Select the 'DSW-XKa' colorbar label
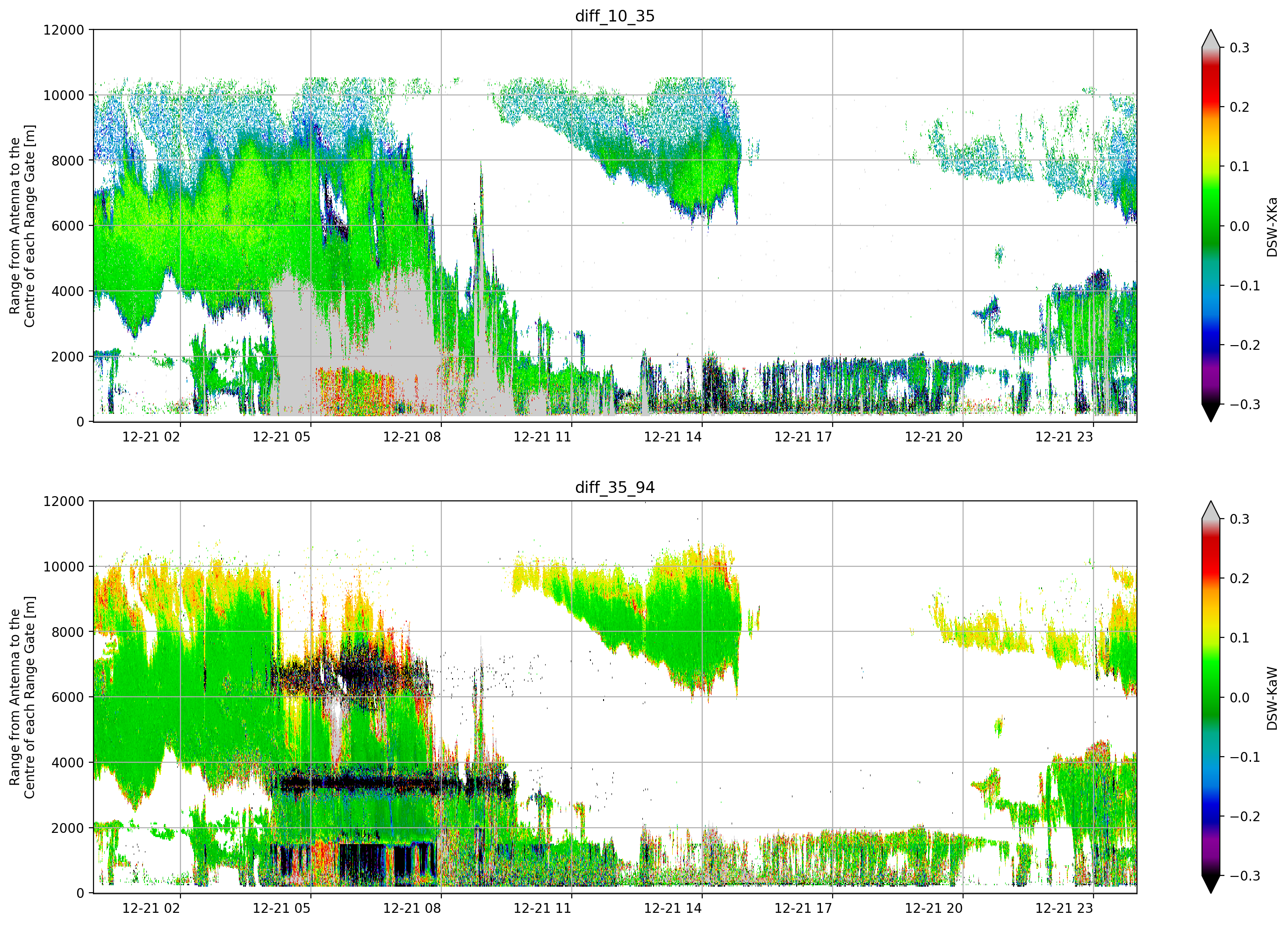The image size is (1288, 925). [1272, 227]
